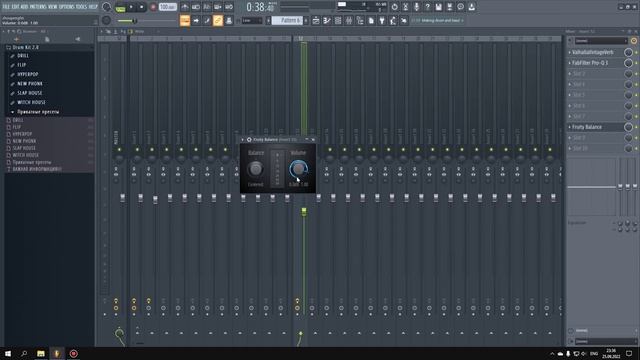Open the FILE menu

pyautogui.click(x=6, y=7)
